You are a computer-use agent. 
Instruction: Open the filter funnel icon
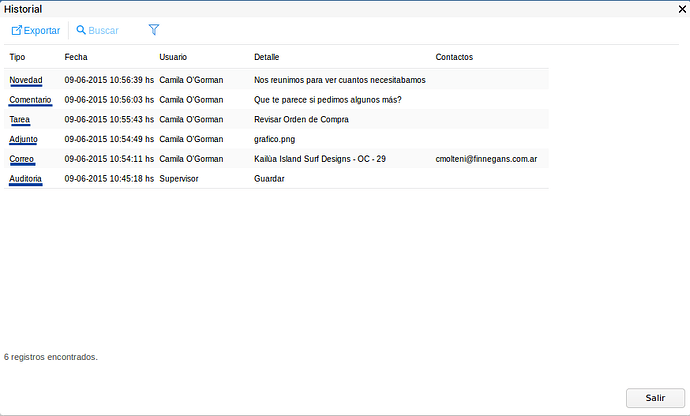coord(153,30)
